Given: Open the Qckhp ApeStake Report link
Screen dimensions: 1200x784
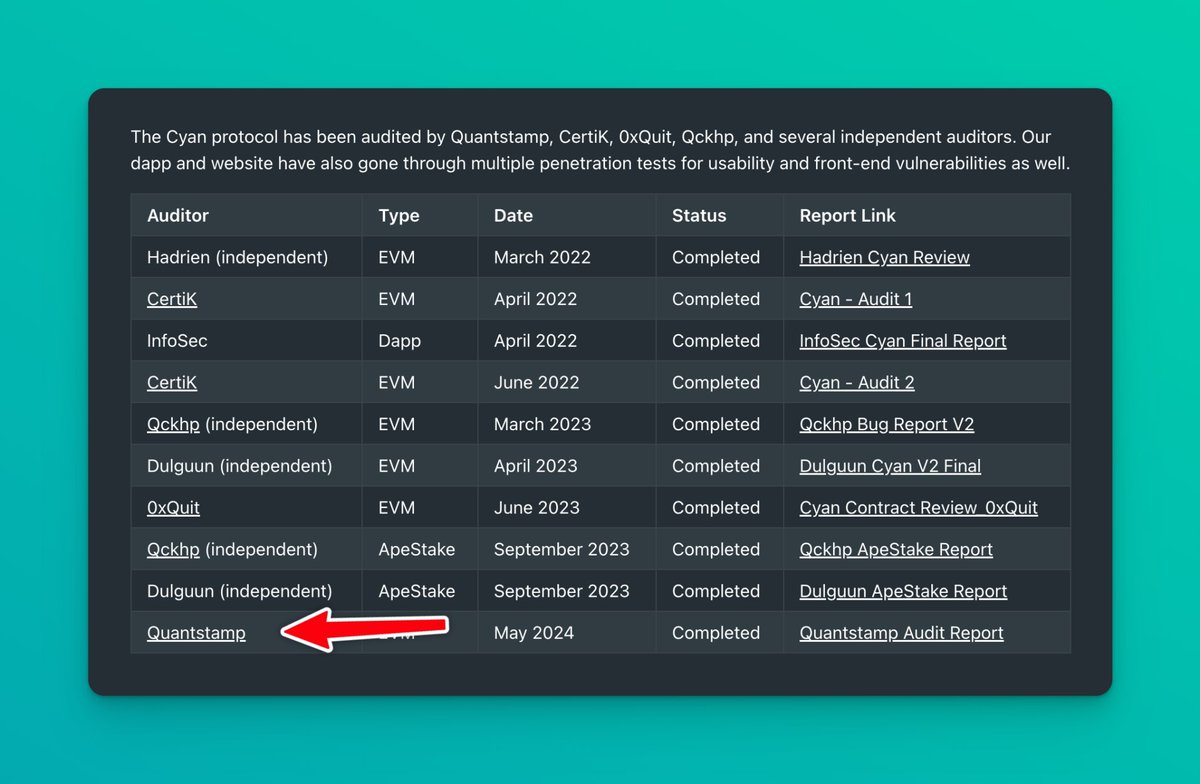Looking at the screenshot, I should click(896, 550).
